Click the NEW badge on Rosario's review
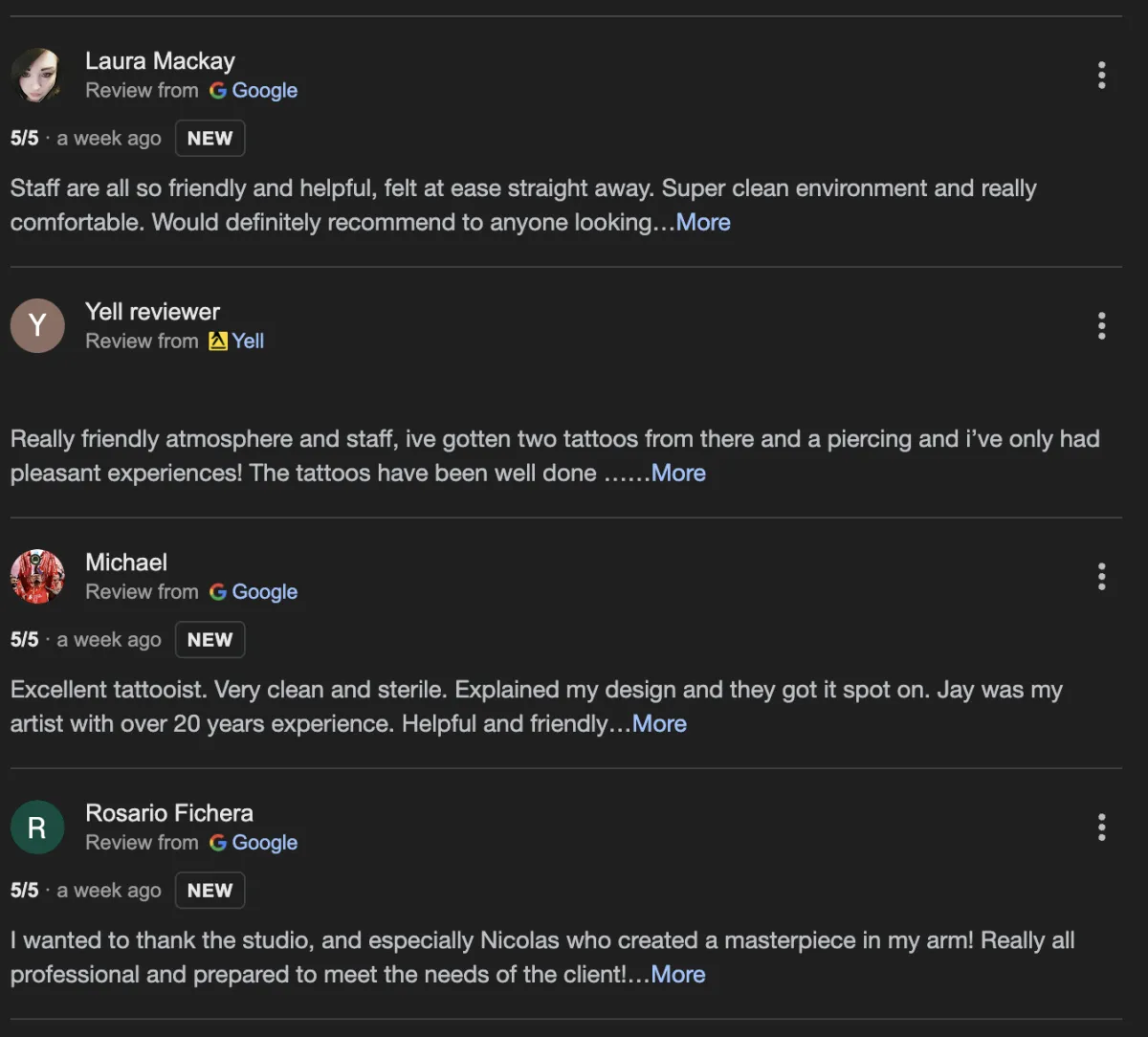 click(x=210, y=890)
